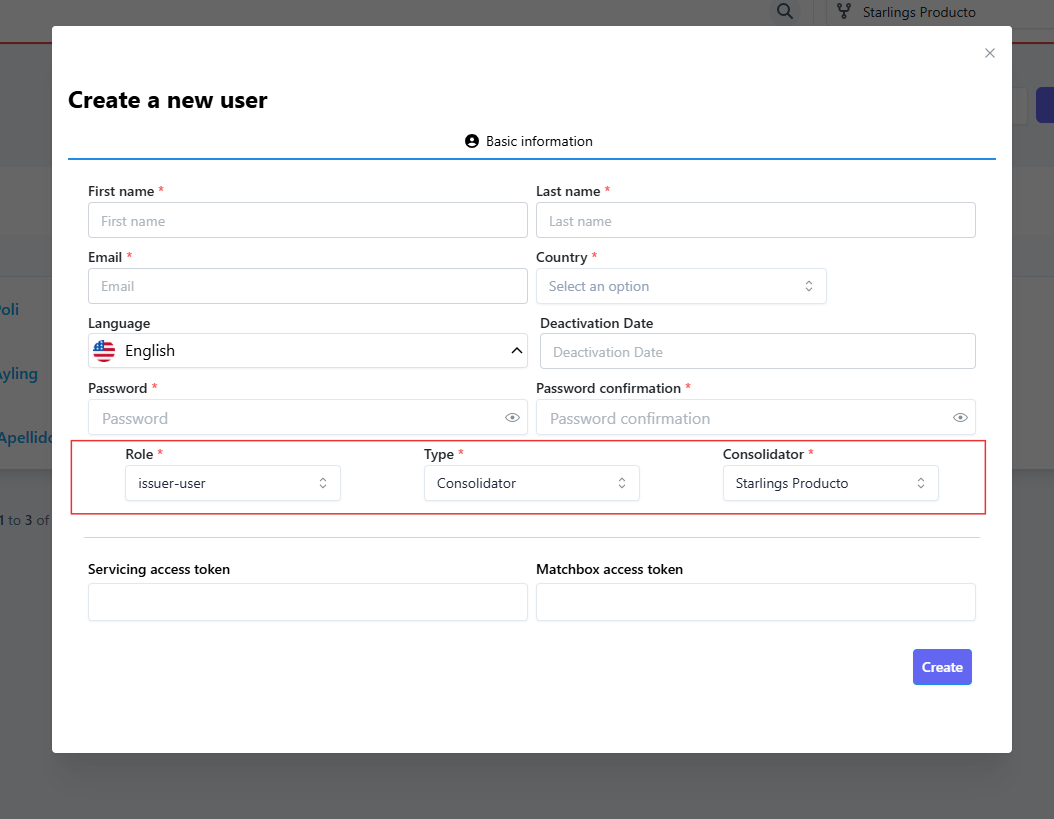Click the Last name text field
Screen dimensions: 1054x819
755,221
